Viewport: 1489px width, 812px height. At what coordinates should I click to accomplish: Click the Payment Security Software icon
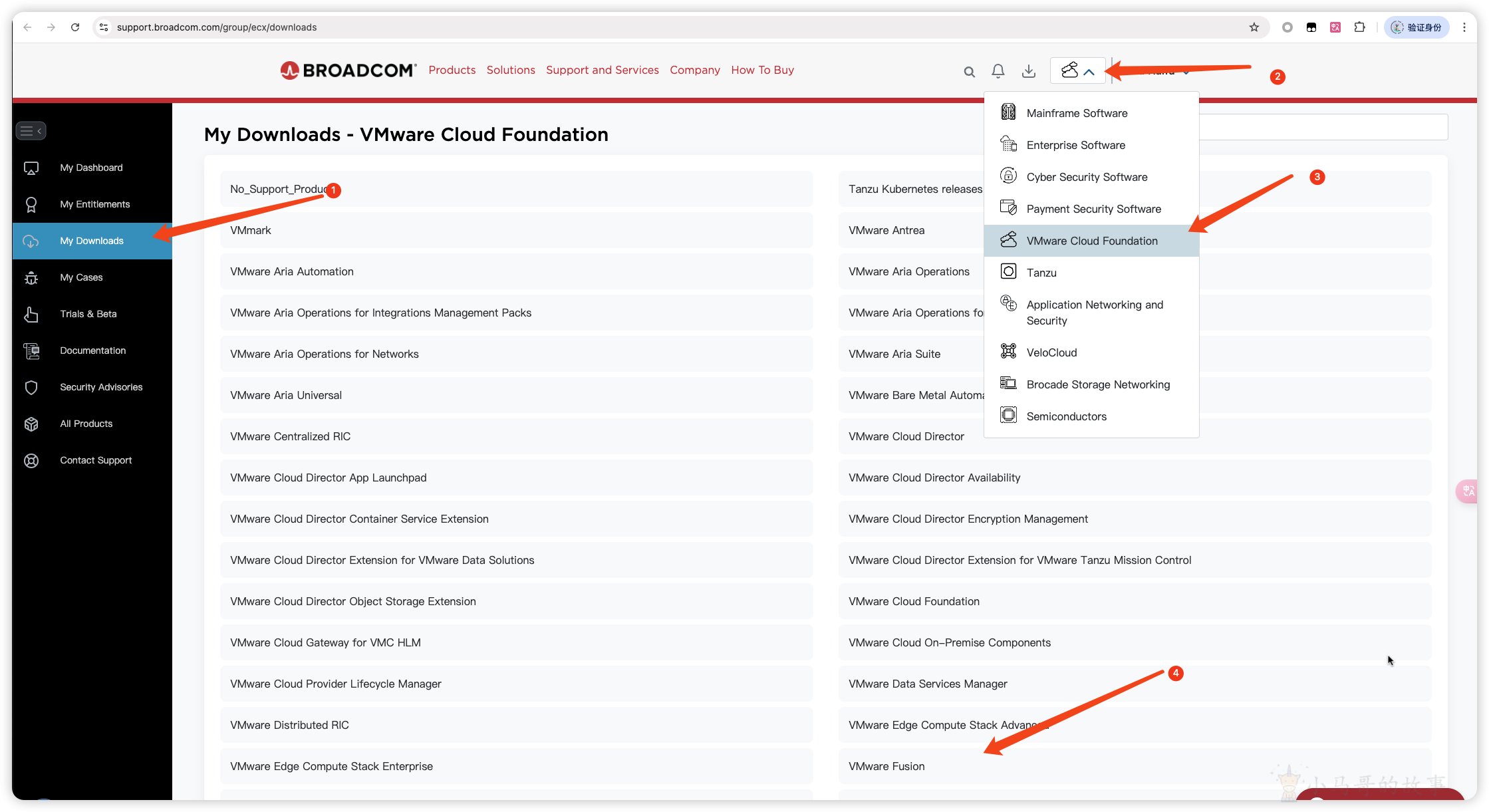pyautogui.click(x=1008, y=207)
